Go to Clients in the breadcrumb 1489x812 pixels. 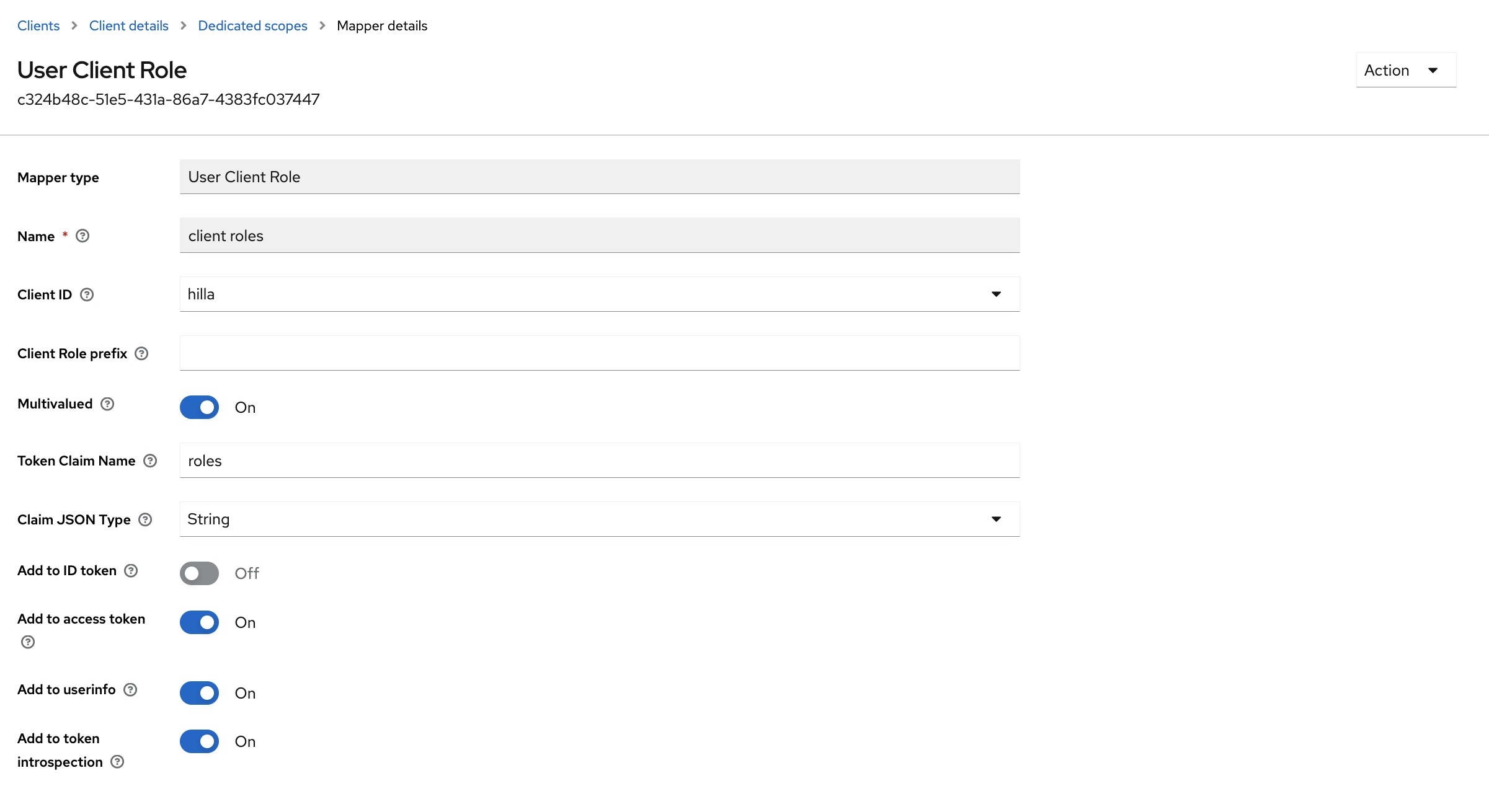38,26
